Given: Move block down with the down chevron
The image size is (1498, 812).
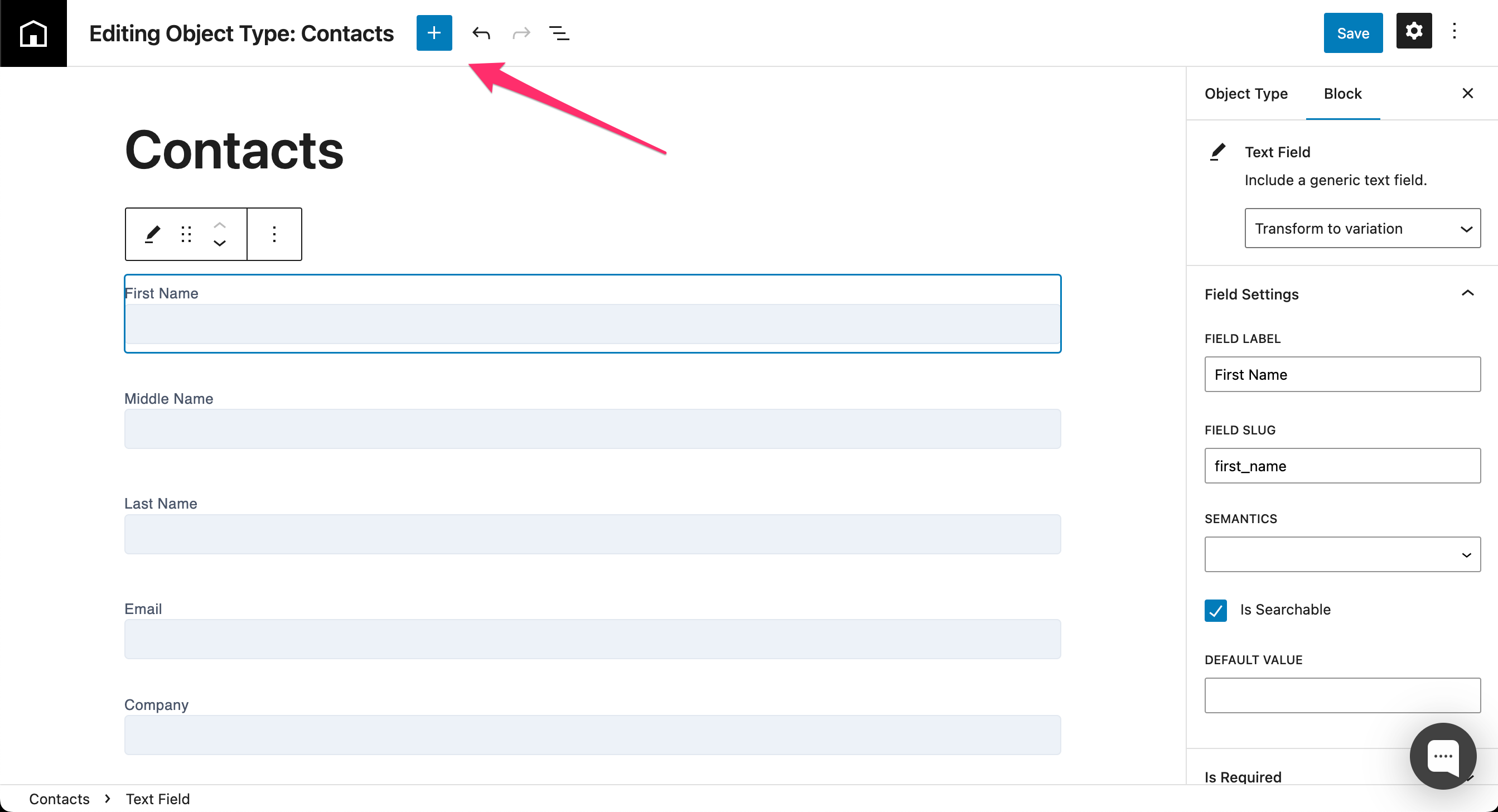Looking at the screenshot, I should coord(219,243).
